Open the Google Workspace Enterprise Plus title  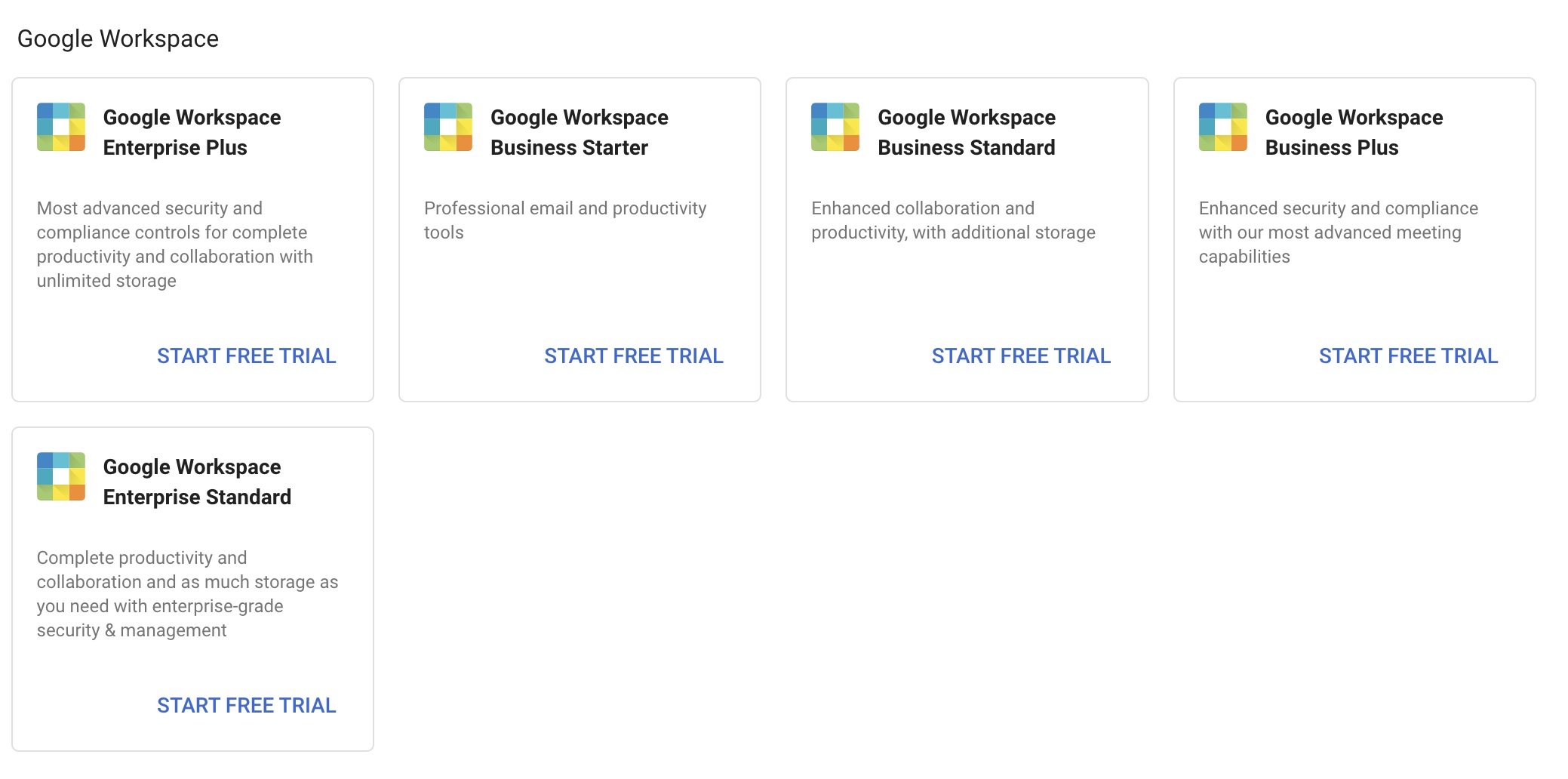click(x=192, y=132)
